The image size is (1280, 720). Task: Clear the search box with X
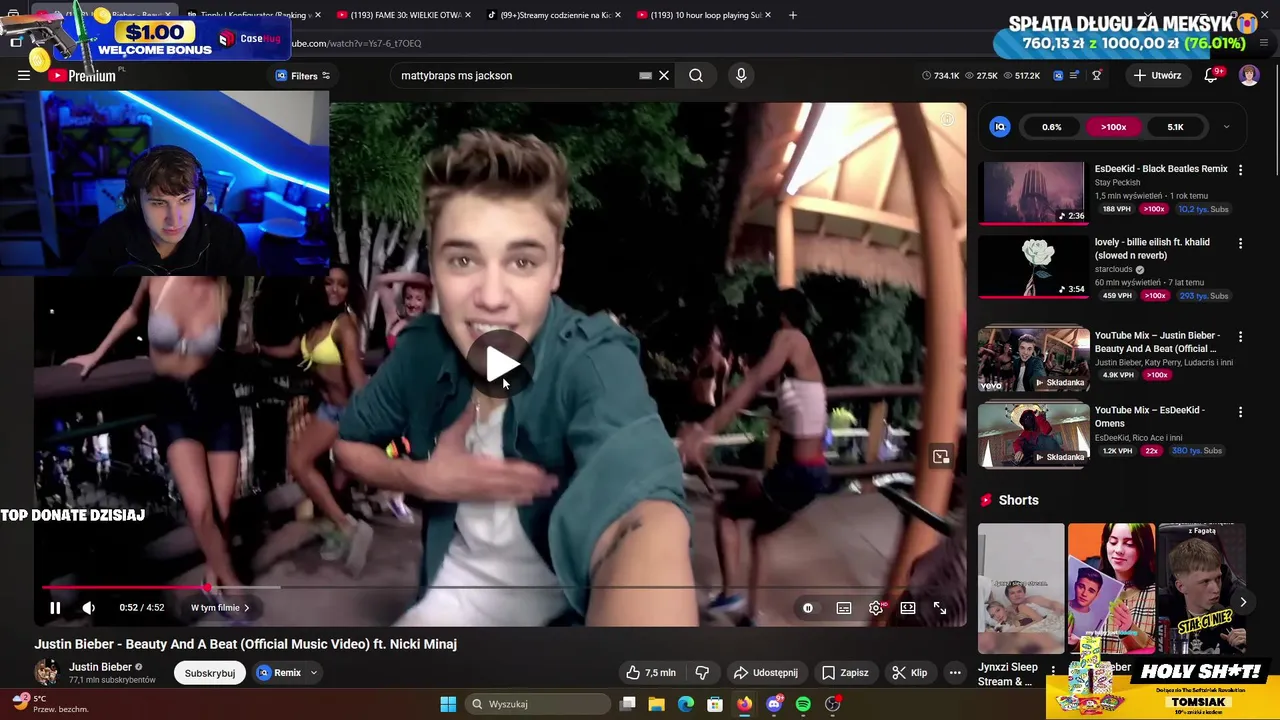(664, 75)
